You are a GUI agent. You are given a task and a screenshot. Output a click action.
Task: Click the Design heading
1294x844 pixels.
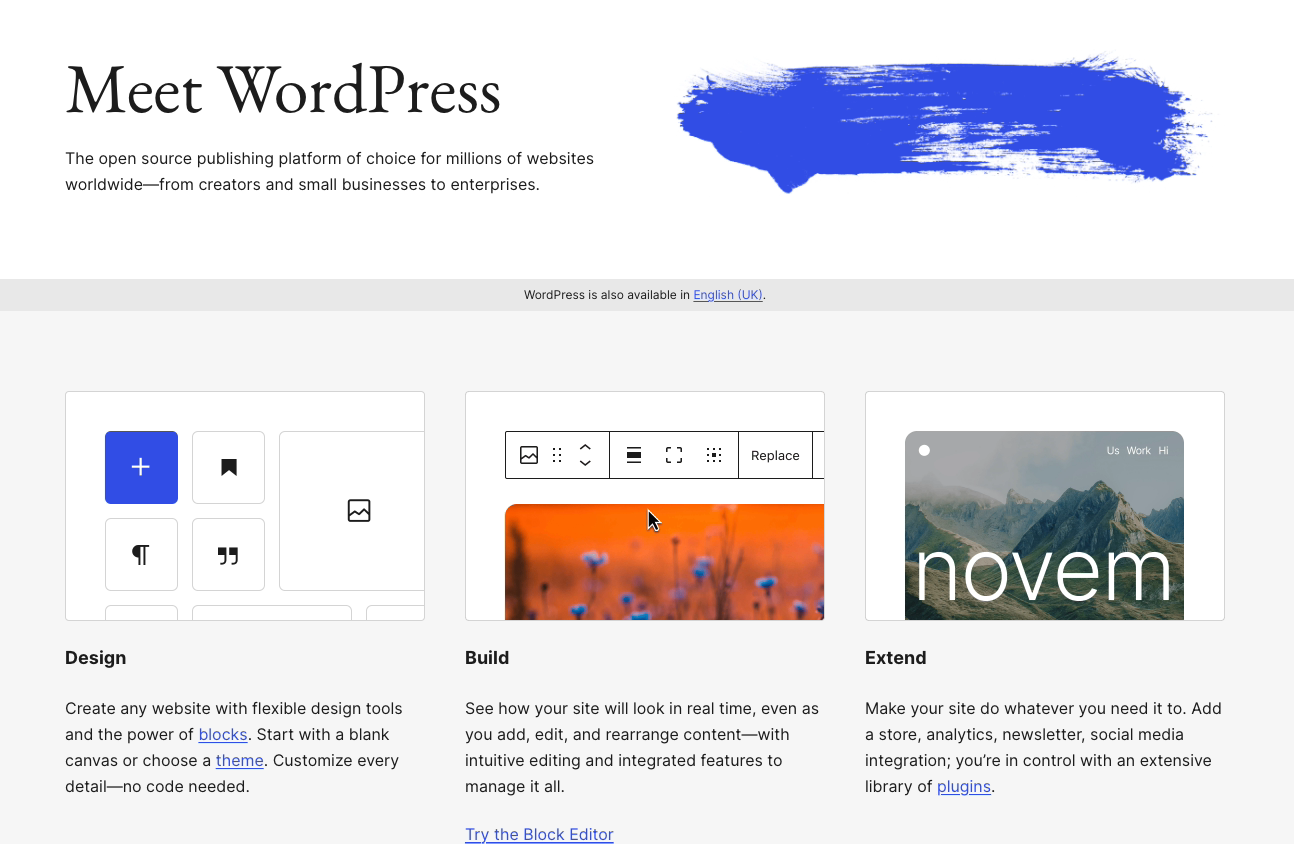96,658
